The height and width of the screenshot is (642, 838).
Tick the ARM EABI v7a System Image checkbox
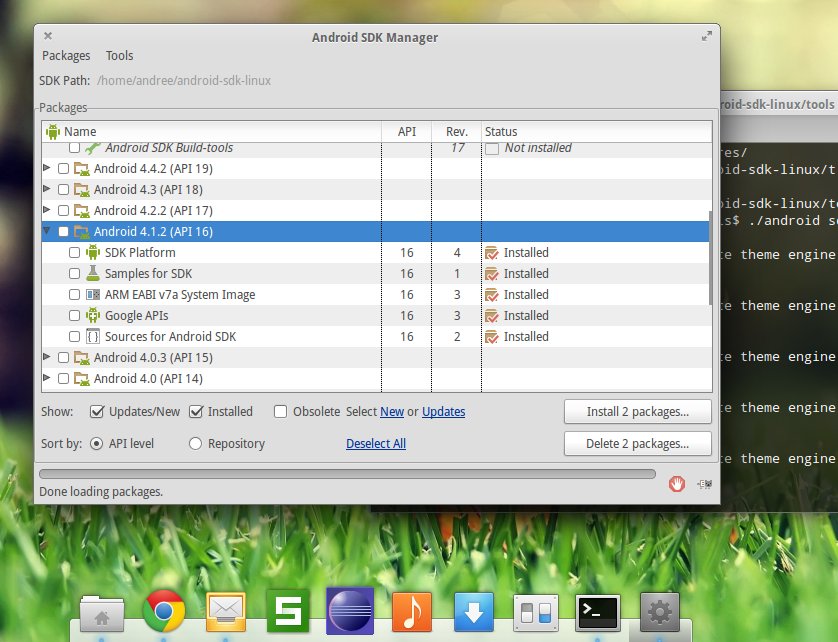coord(74,295)
